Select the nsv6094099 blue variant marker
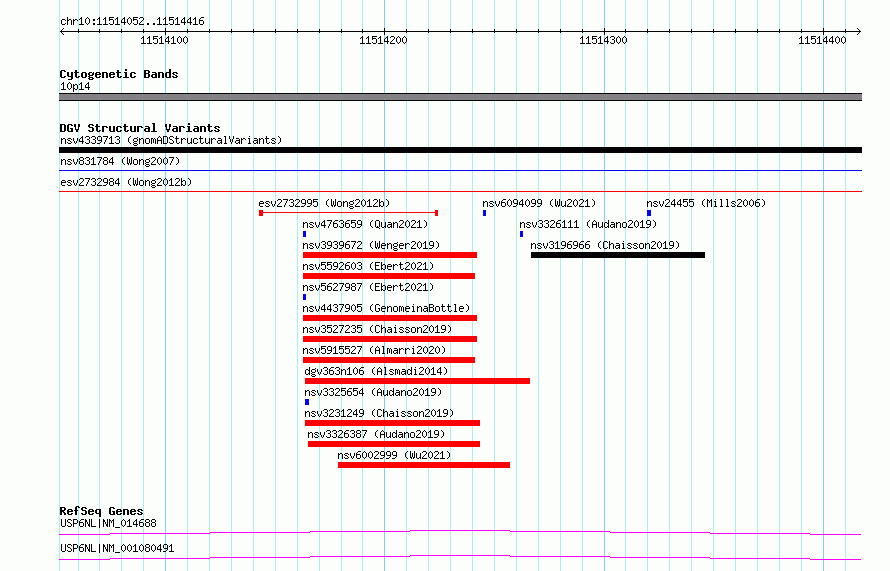Viewport: 890px width, 571px height. pos(484,213)
